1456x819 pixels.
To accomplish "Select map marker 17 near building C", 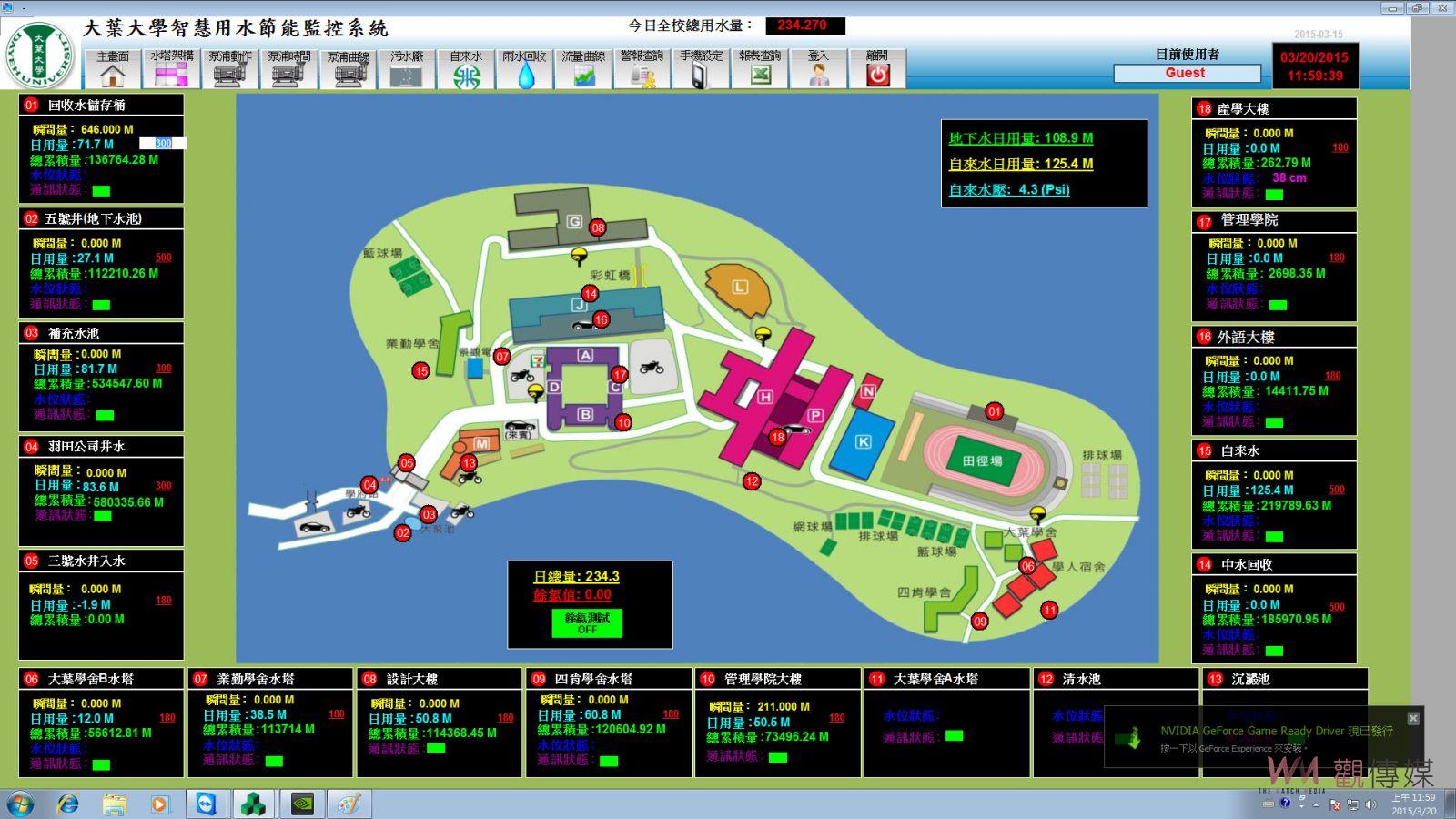I will [620, 374].
